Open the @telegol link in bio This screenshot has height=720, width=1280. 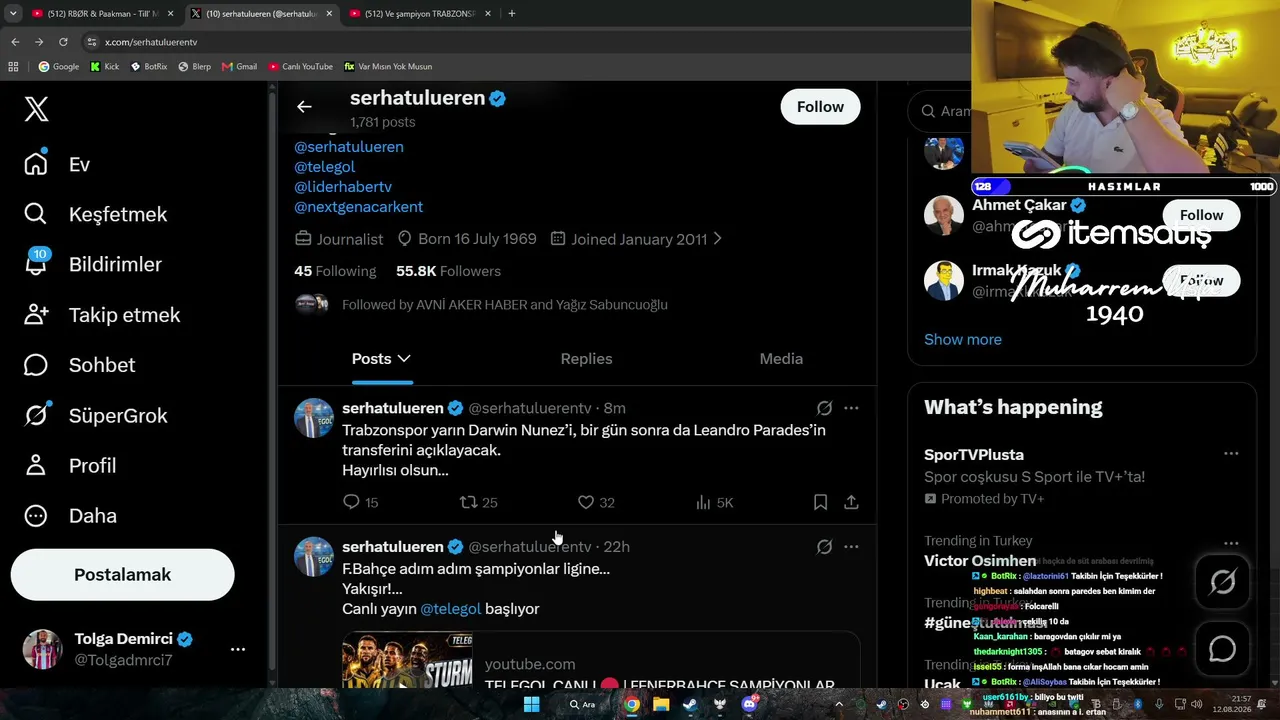click(x=324, y=167)
